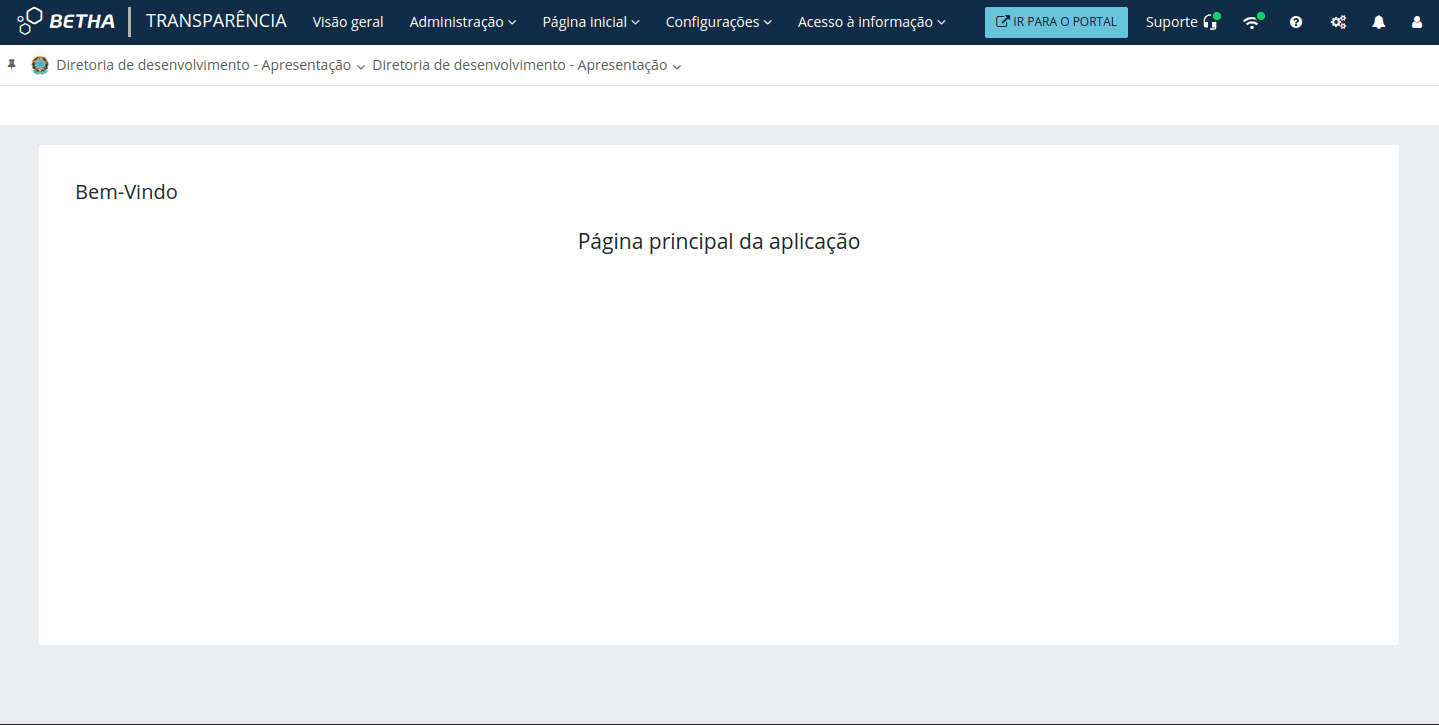Open the Configurações dropdown
The height and width of the screenshot is (725, 1439).
[718, 21]
